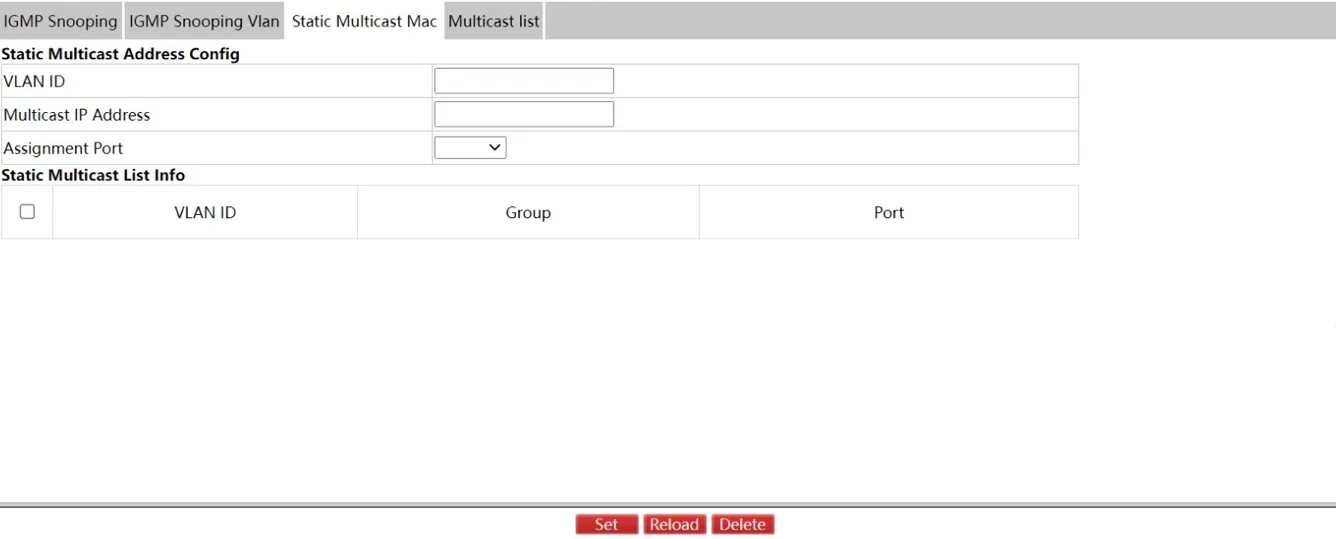The image size is (1336, 539).
Task: Click the VLAN ID input field
Action: coord(524,81)
